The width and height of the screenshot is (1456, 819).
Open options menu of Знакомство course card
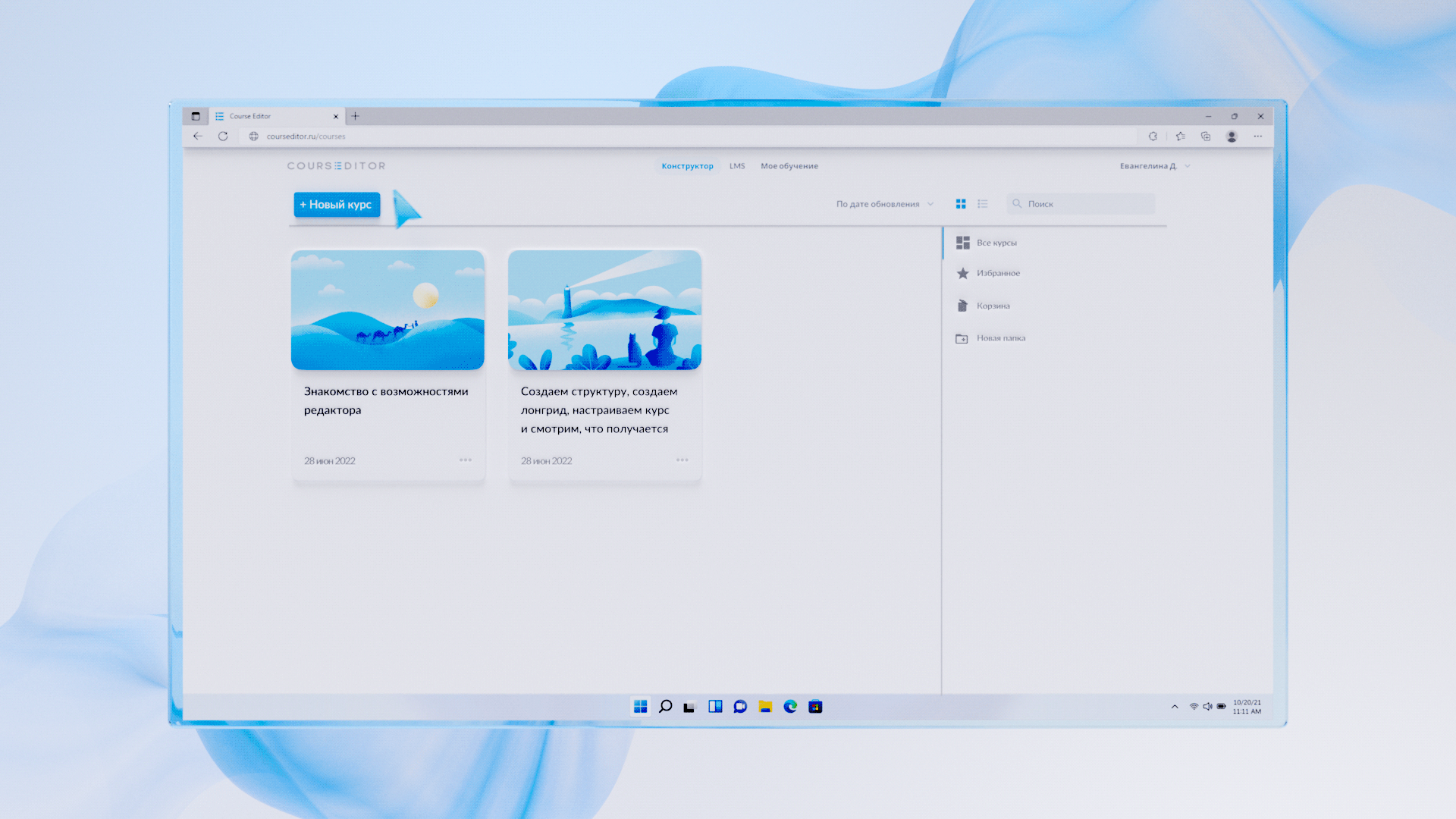(466, 460)
